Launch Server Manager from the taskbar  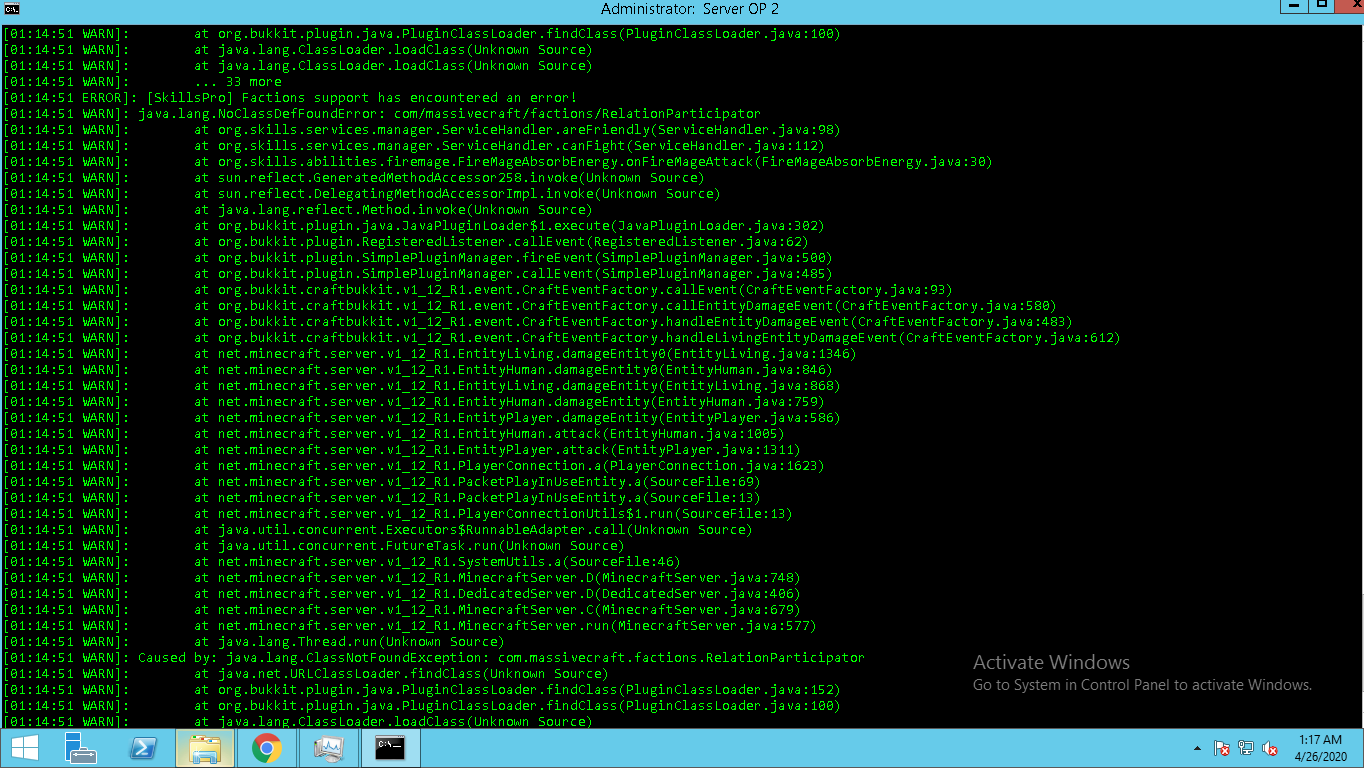[x=80, y=747]
